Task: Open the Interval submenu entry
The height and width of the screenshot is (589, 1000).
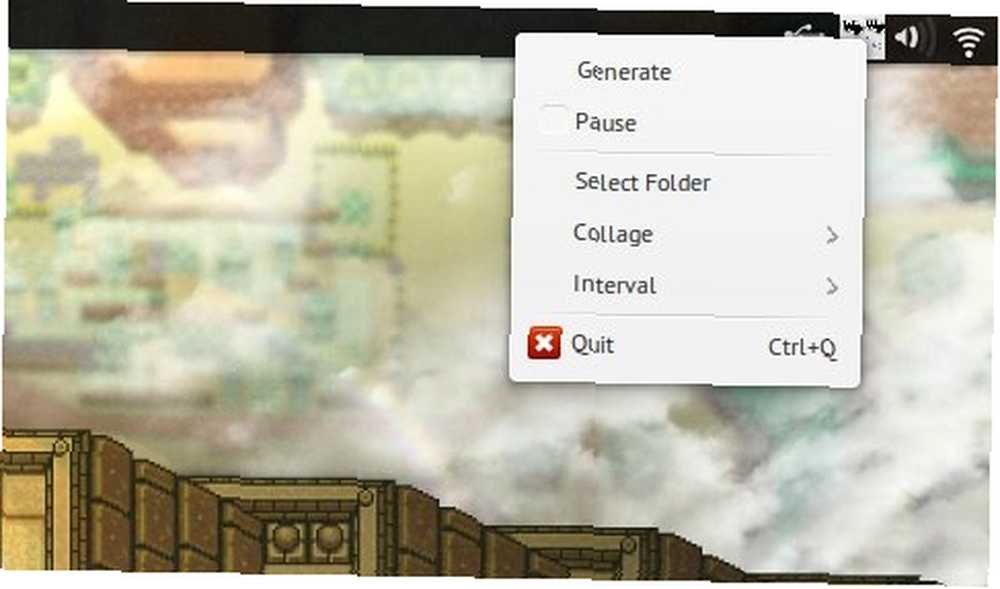Action: pos(686,285)
